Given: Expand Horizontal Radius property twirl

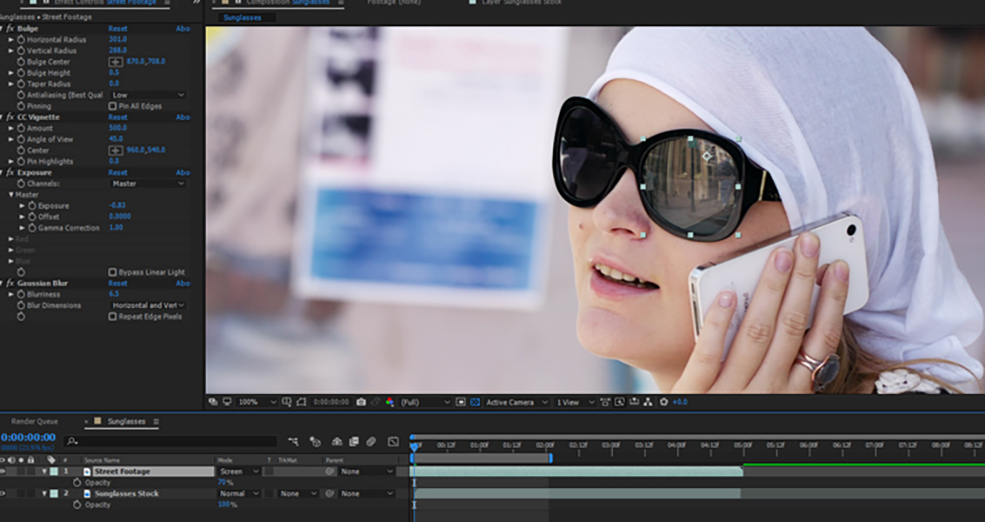Looking at the screenshot, I should (11, 40).
